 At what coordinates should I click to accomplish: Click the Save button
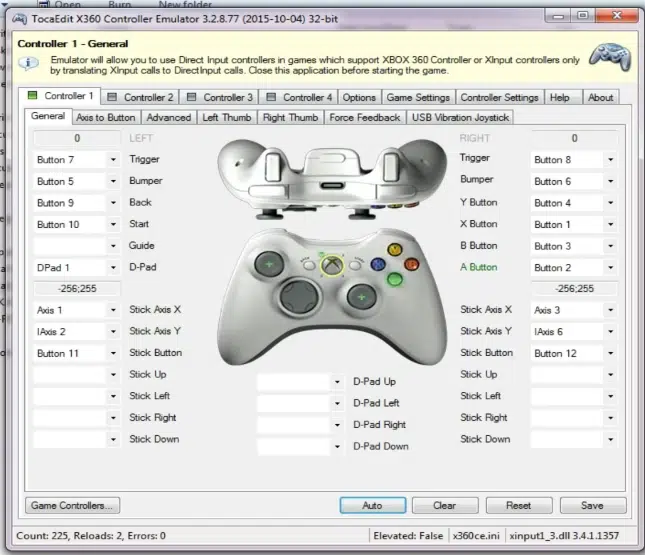point(593,505)
